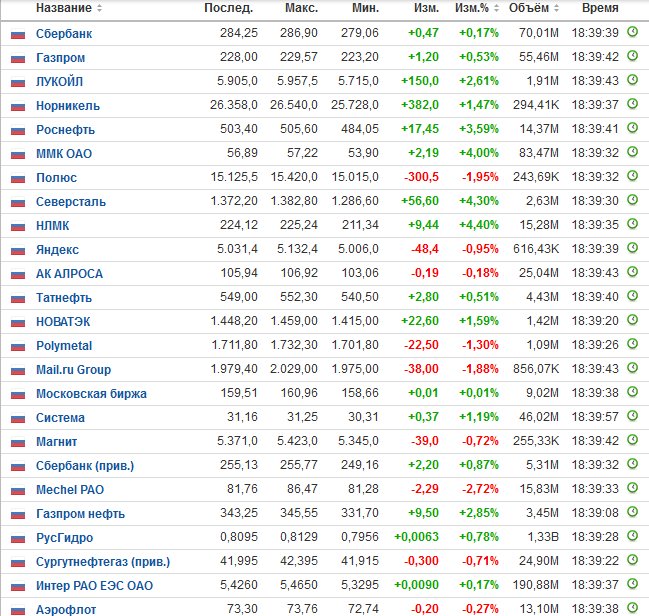
Task: Select the Система time 18:39:57
Action: coord(595,417)
